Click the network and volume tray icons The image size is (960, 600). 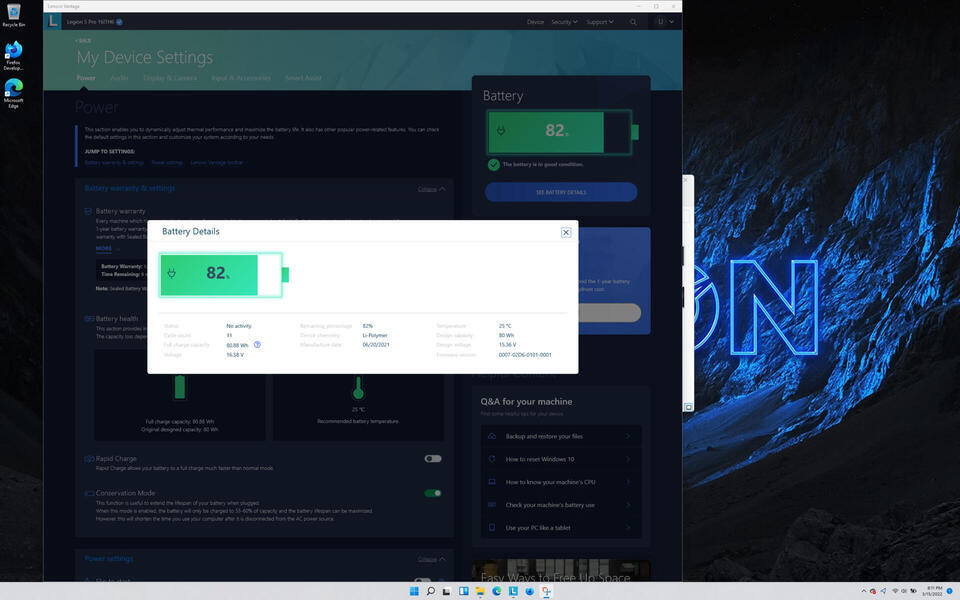click(904, 591)
